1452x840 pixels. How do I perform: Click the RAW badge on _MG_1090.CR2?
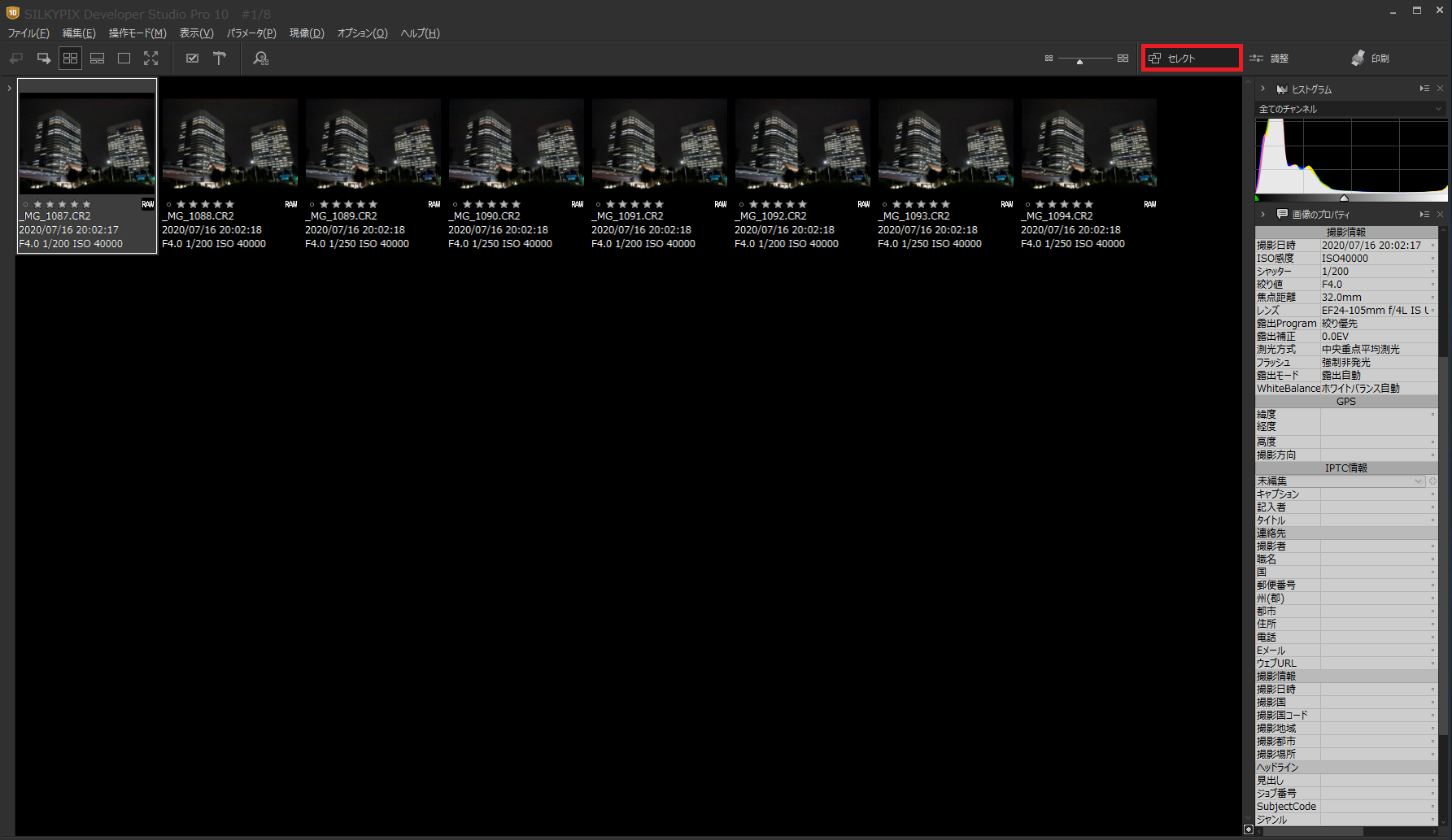click(x=578, y=204)
